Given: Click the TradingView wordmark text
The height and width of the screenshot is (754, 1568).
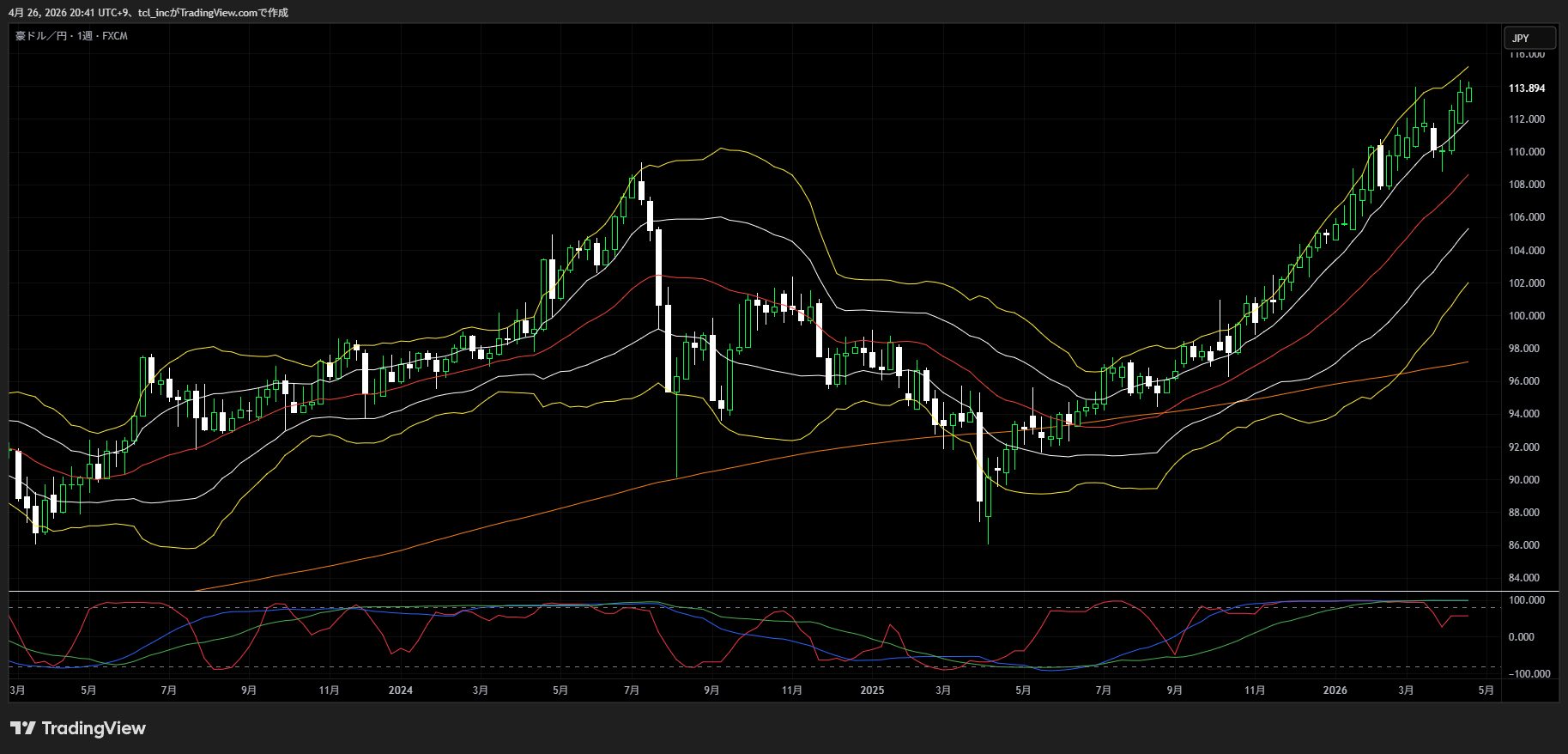Looking at the screenshot, I should tap(94, 728).
